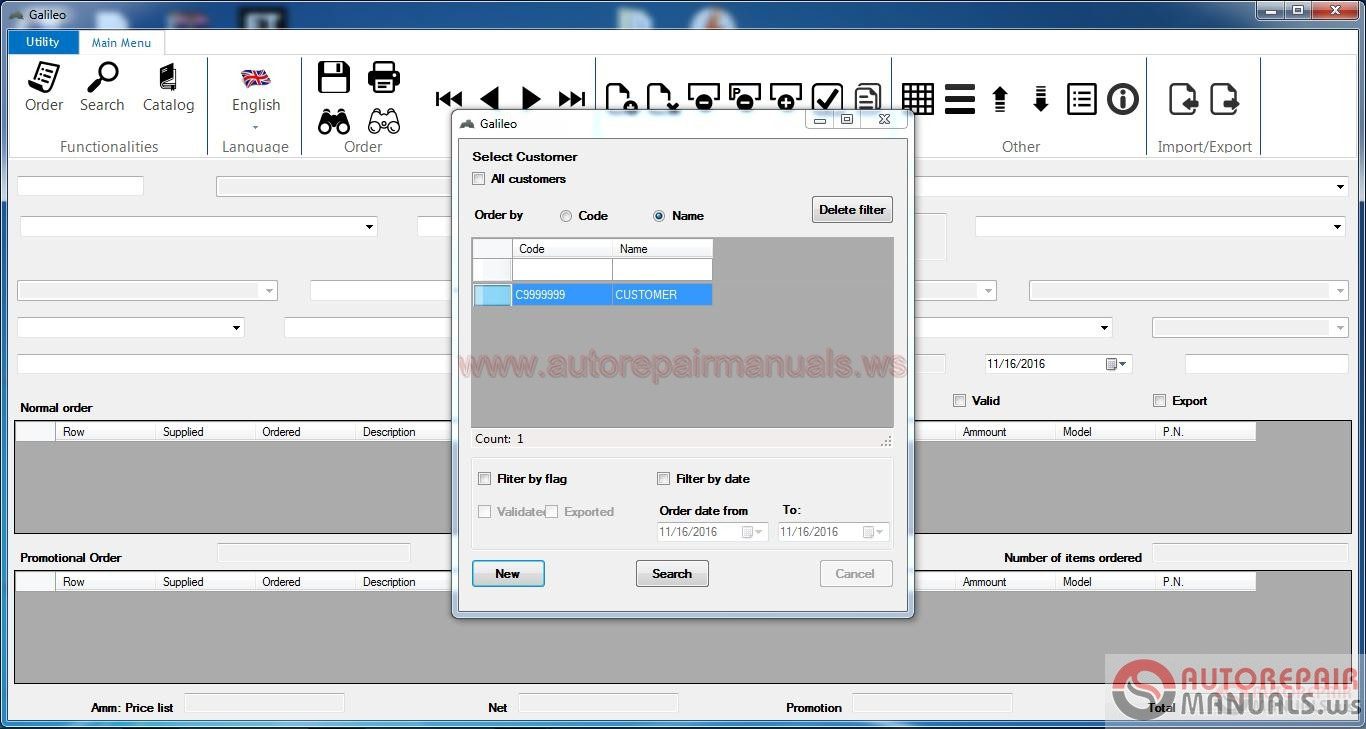Sort by the Code column header in dialog
Screen dimensions: 1366x729
click(x=562, y=249)
